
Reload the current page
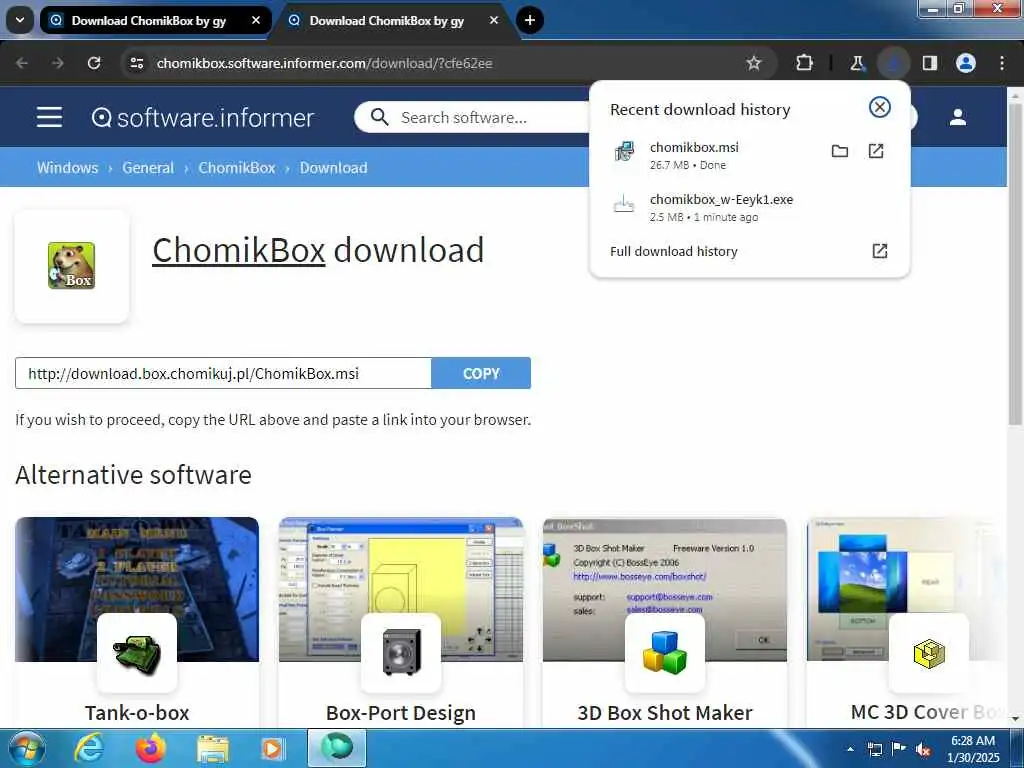[94, 63]
